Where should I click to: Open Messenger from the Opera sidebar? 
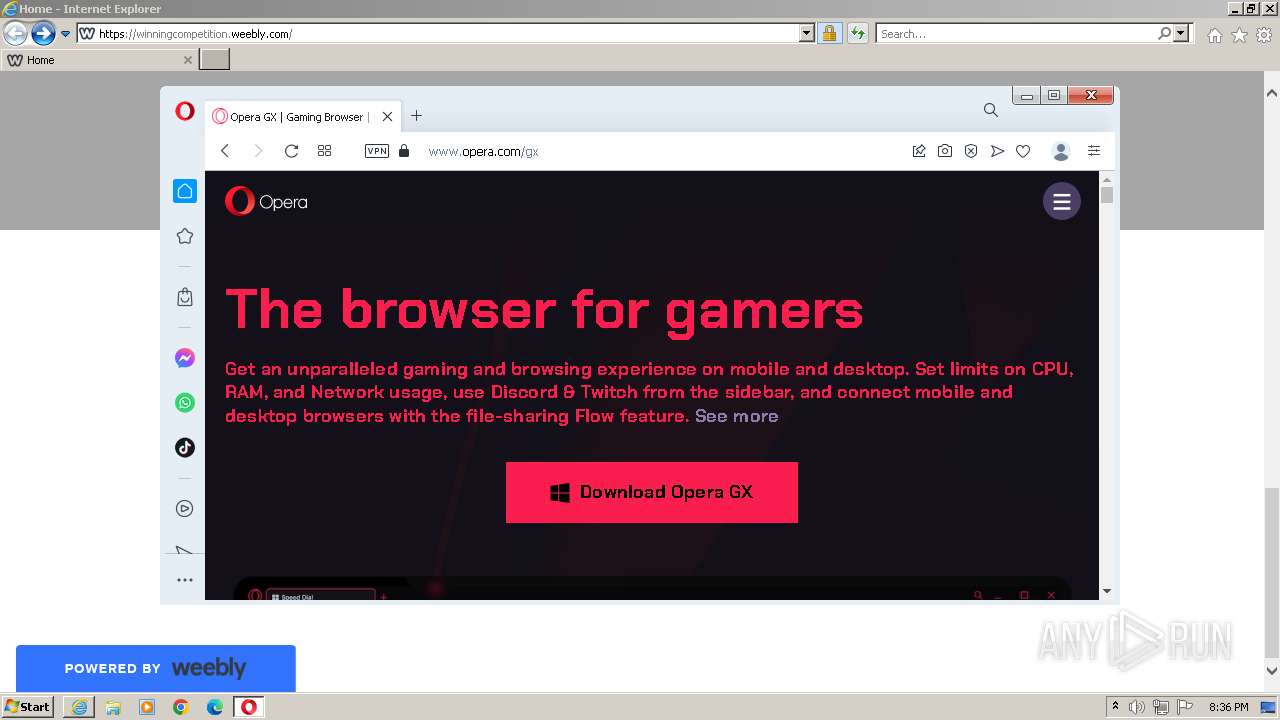click(185, 358)
